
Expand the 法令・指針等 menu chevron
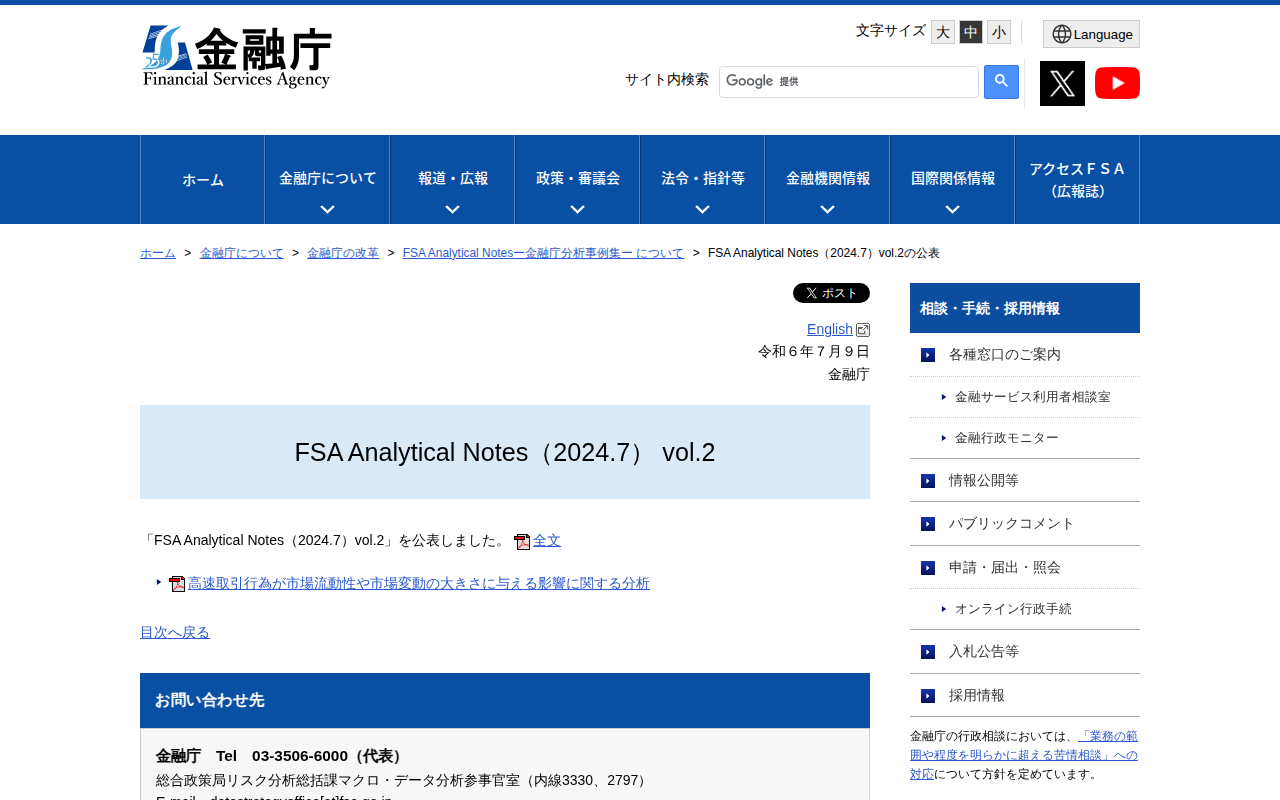(702, 210)
